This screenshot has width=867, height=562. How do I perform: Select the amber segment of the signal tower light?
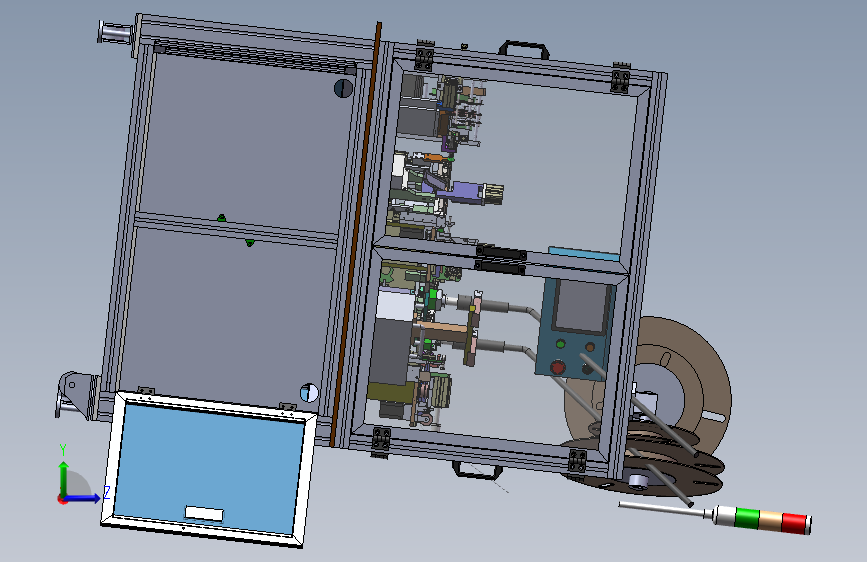[771, 521]
